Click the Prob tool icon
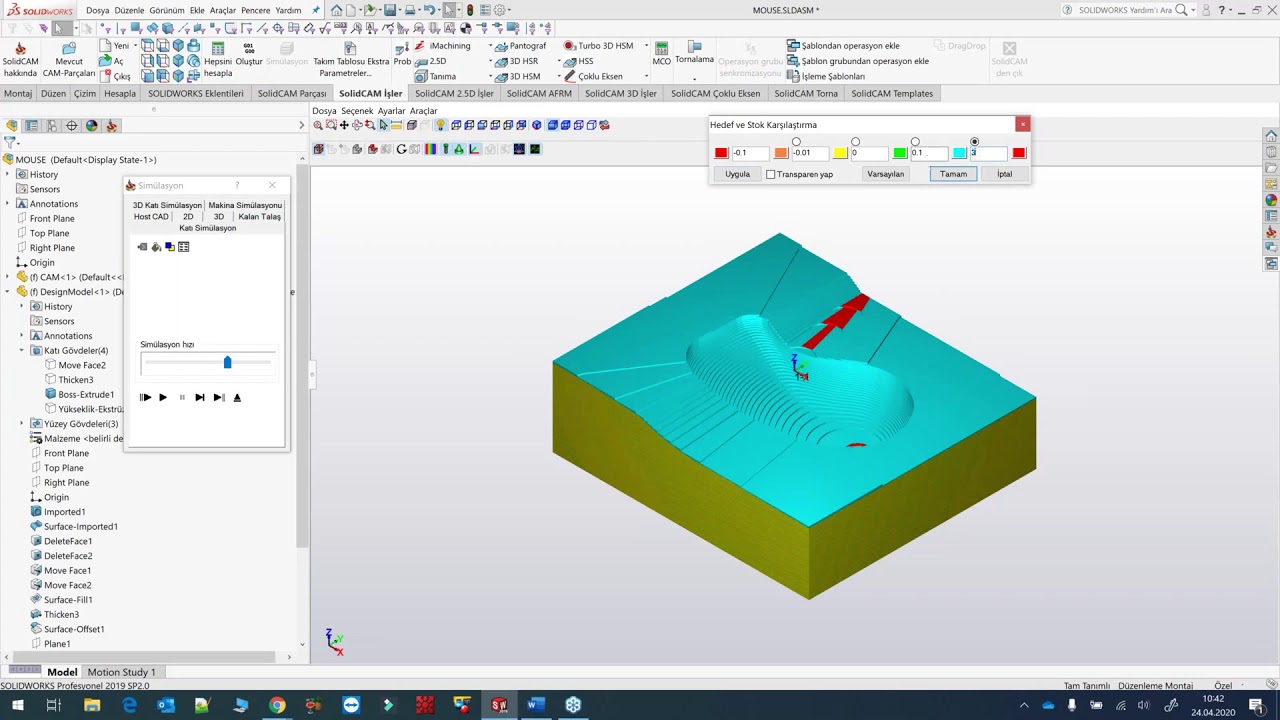Screen dimensions: 1280x720 point(402,48)
